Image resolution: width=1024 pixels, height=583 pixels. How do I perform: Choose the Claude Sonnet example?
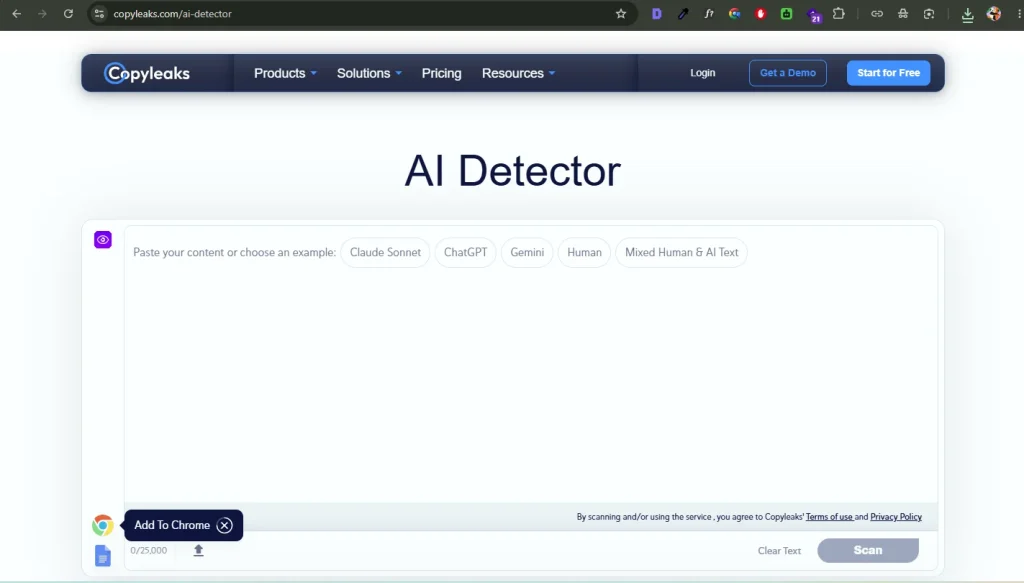tap(385, 252)
